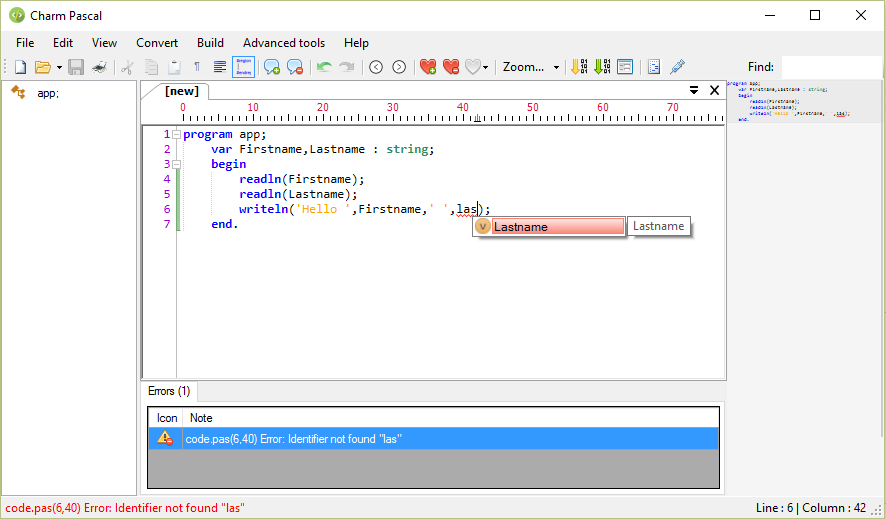The height and width of the screenshot is (519, 886).
Task: Click the navigate back arrow icon
Action: (376, 67)
